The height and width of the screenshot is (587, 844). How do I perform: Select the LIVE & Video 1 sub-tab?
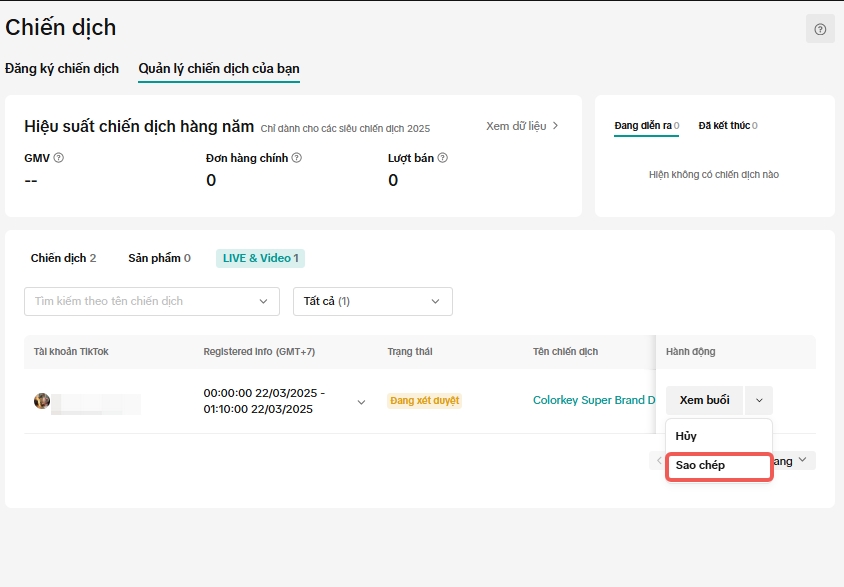click(260, 258)
